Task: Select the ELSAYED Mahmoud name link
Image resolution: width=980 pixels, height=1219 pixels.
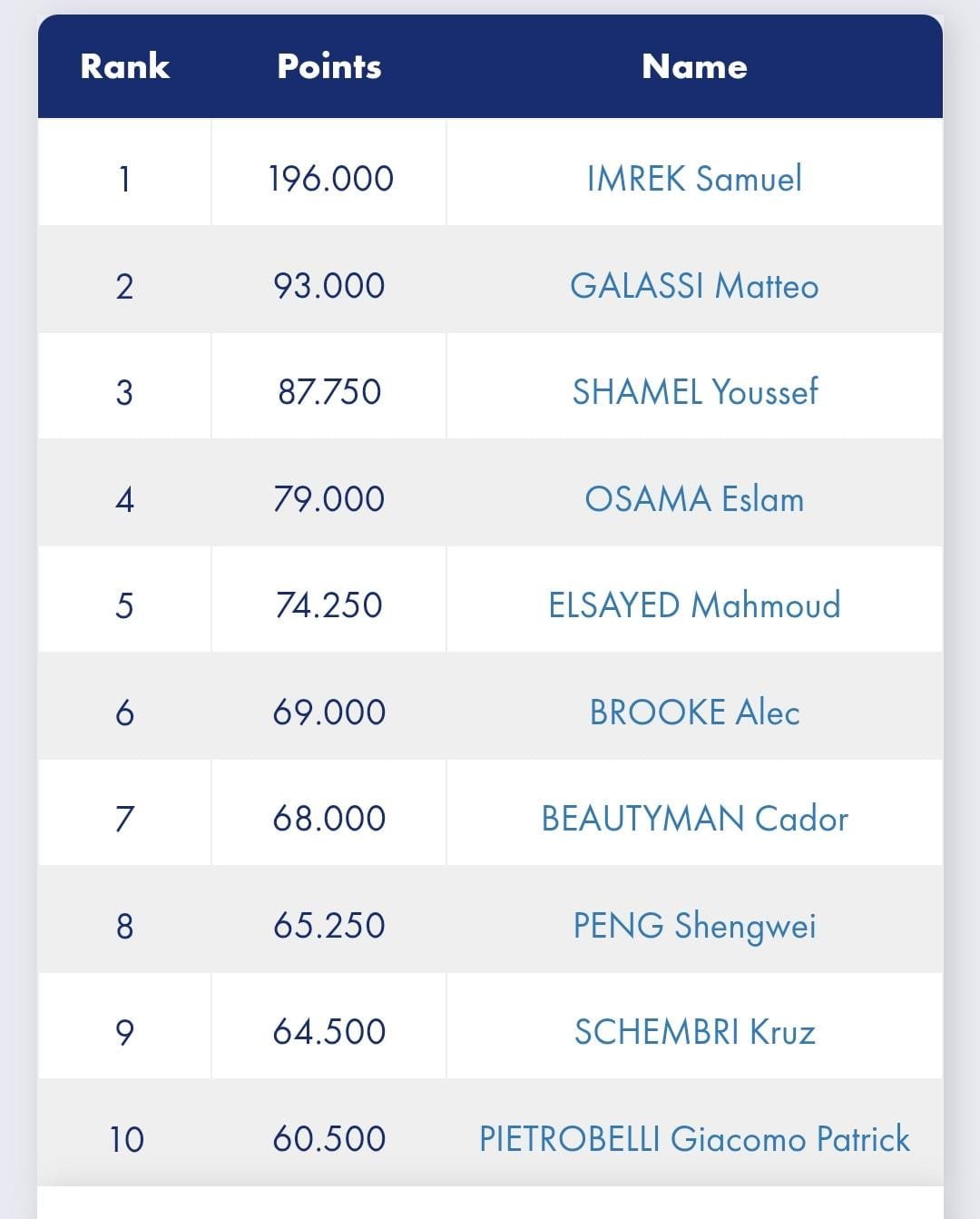Action: click(x=694, y=605)
